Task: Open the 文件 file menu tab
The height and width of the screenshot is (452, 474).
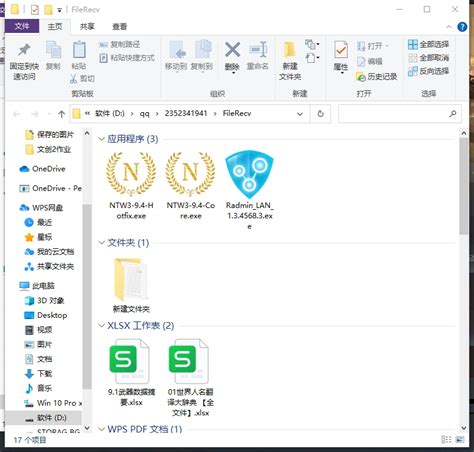Action: [22, 26]
